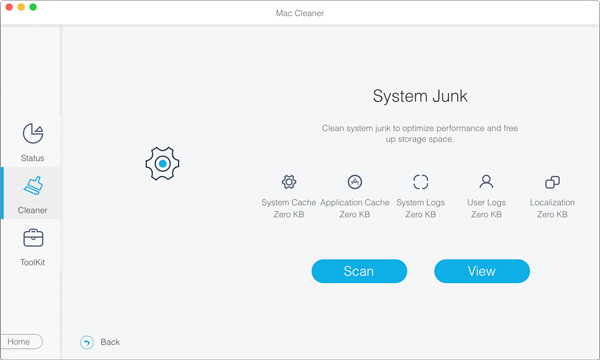Click the Application Cache label
This screenshot has width=600, height=360.
click(x=355, y=202)
